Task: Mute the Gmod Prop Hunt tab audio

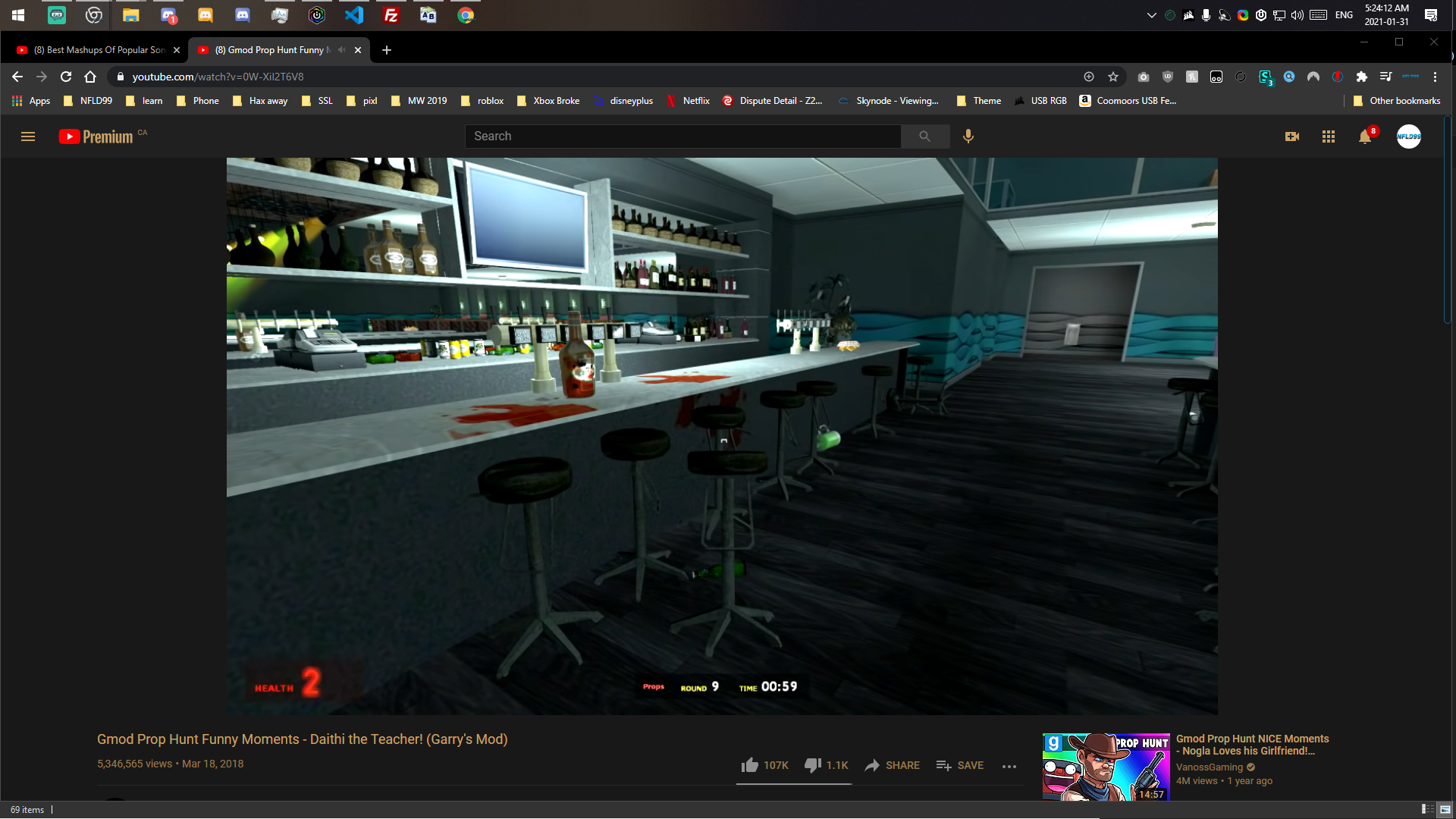Action: [342, 50]
